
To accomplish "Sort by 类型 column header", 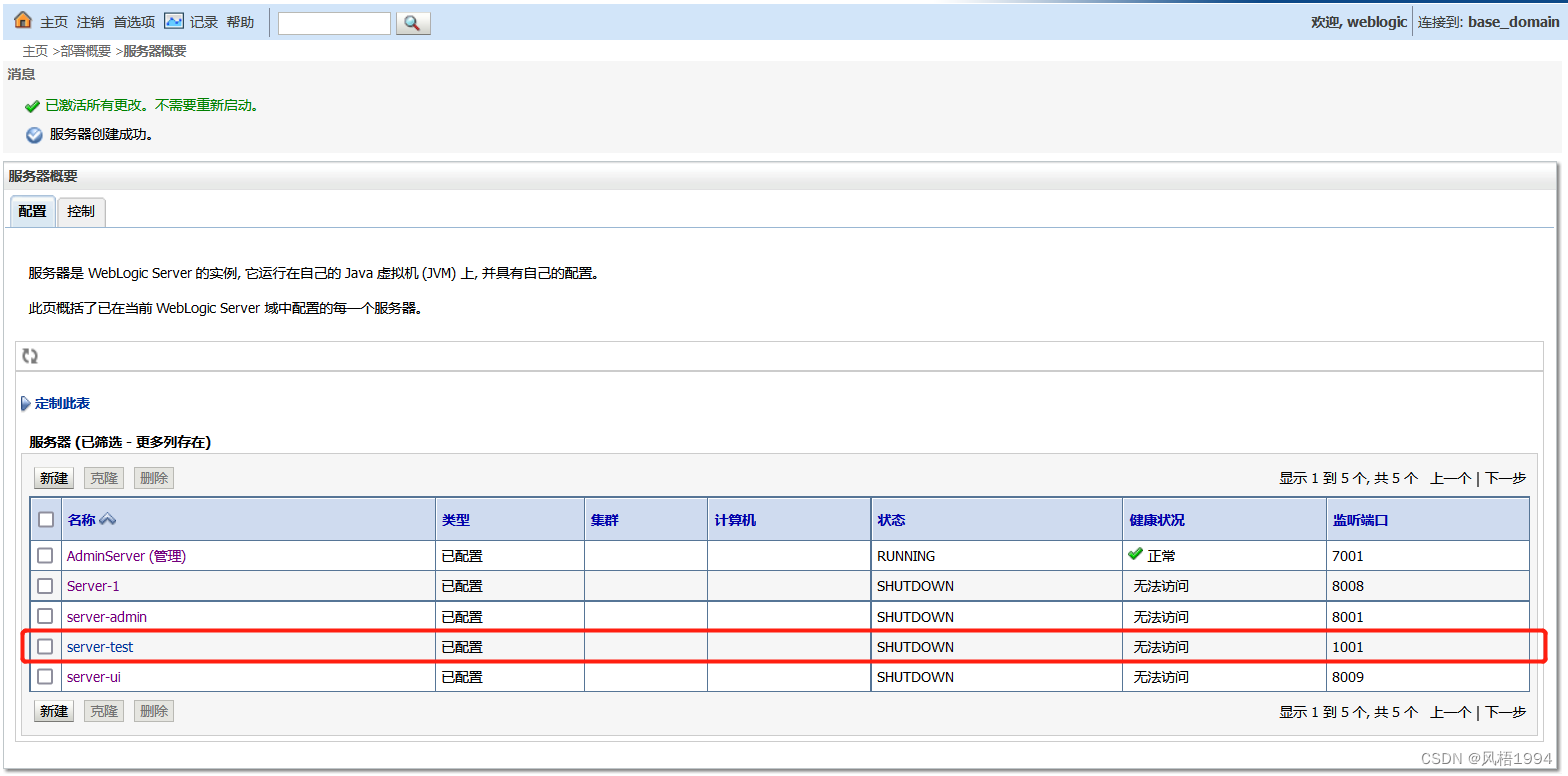I will 455,520.
